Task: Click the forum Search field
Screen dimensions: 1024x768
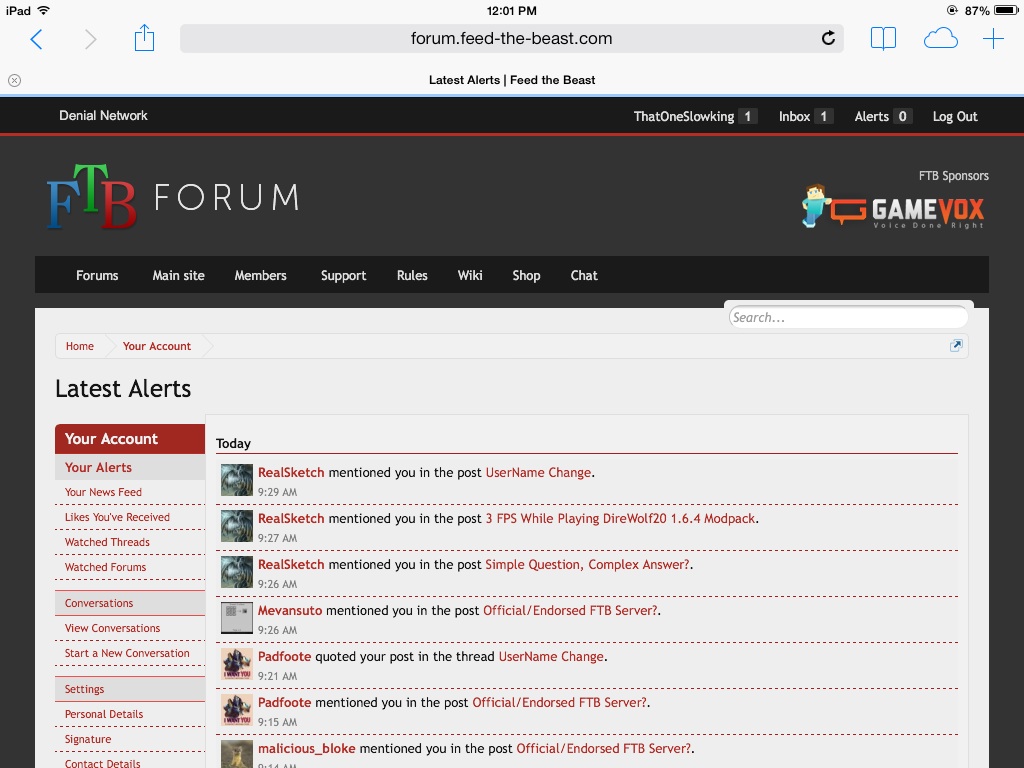Action: point(848,317)
